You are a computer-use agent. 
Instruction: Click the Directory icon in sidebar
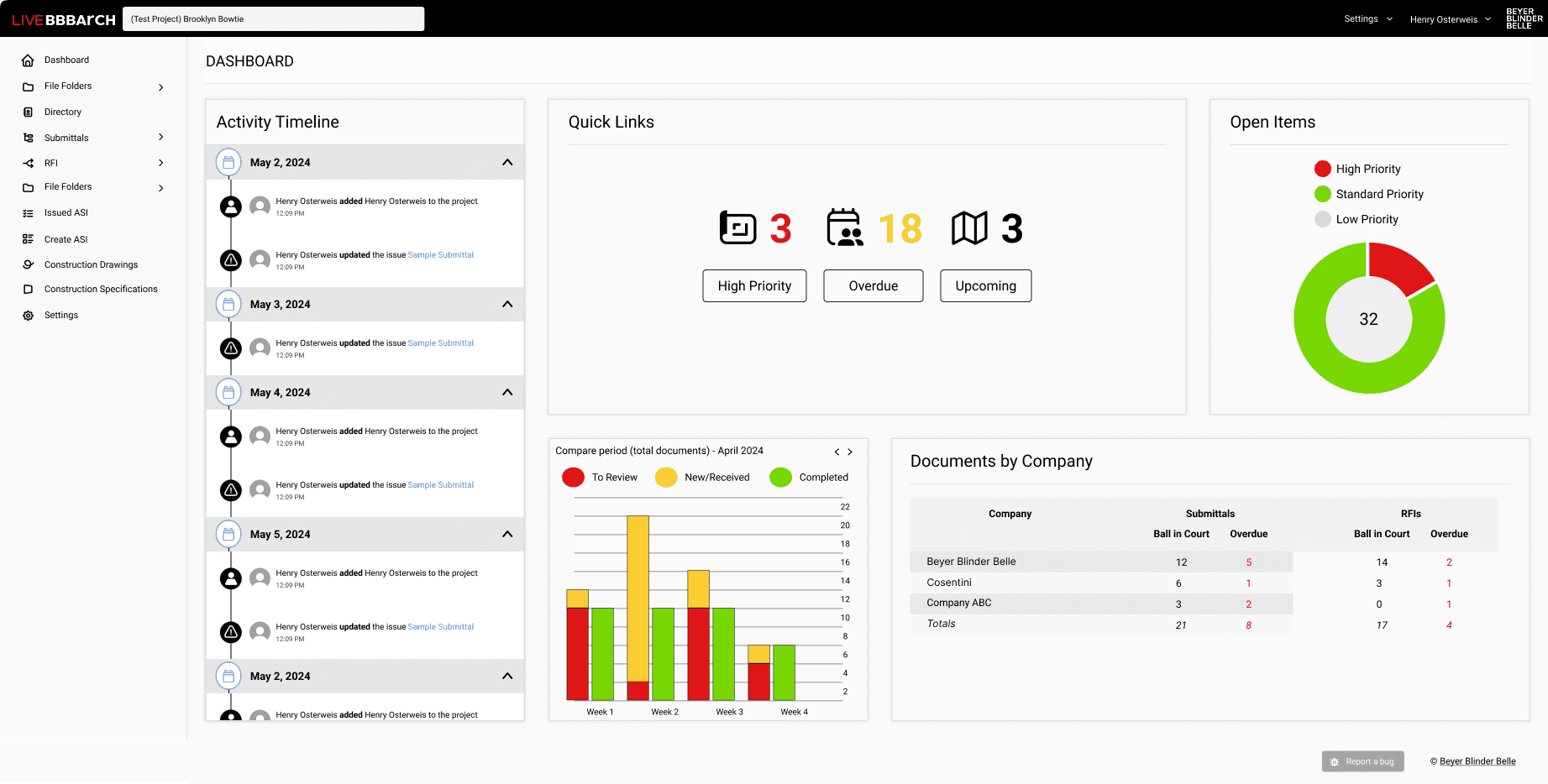click(x=28, y=112)
